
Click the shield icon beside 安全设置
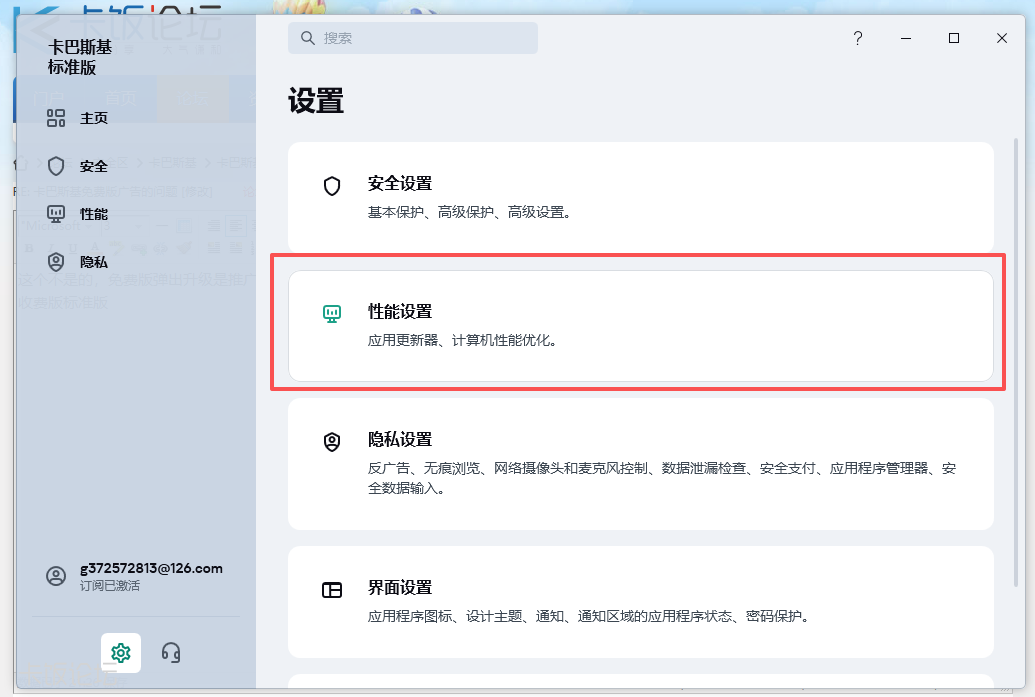[332, 185]
